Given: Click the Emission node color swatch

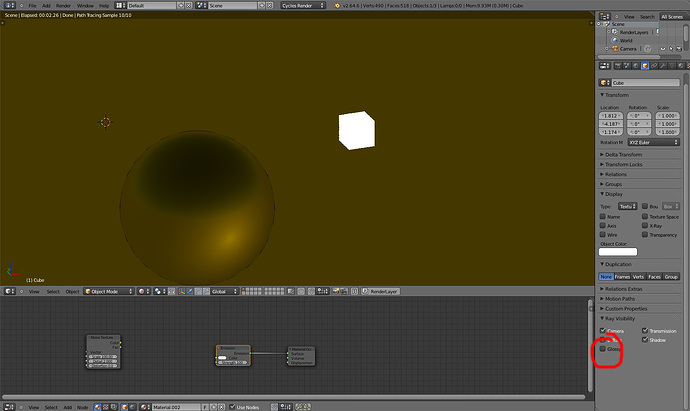Looking at the screenshot, I should click(x=222, y=357).
